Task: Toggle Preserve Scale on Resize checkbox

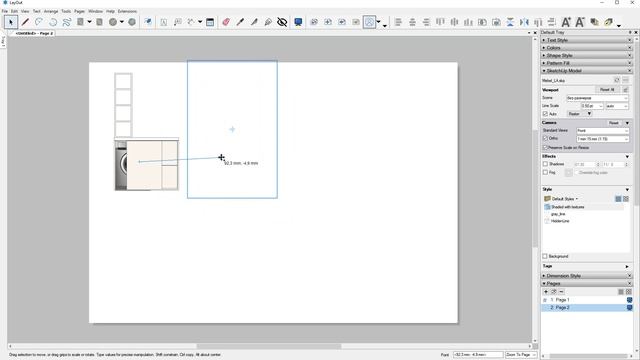Action: (x=545, y=147)
